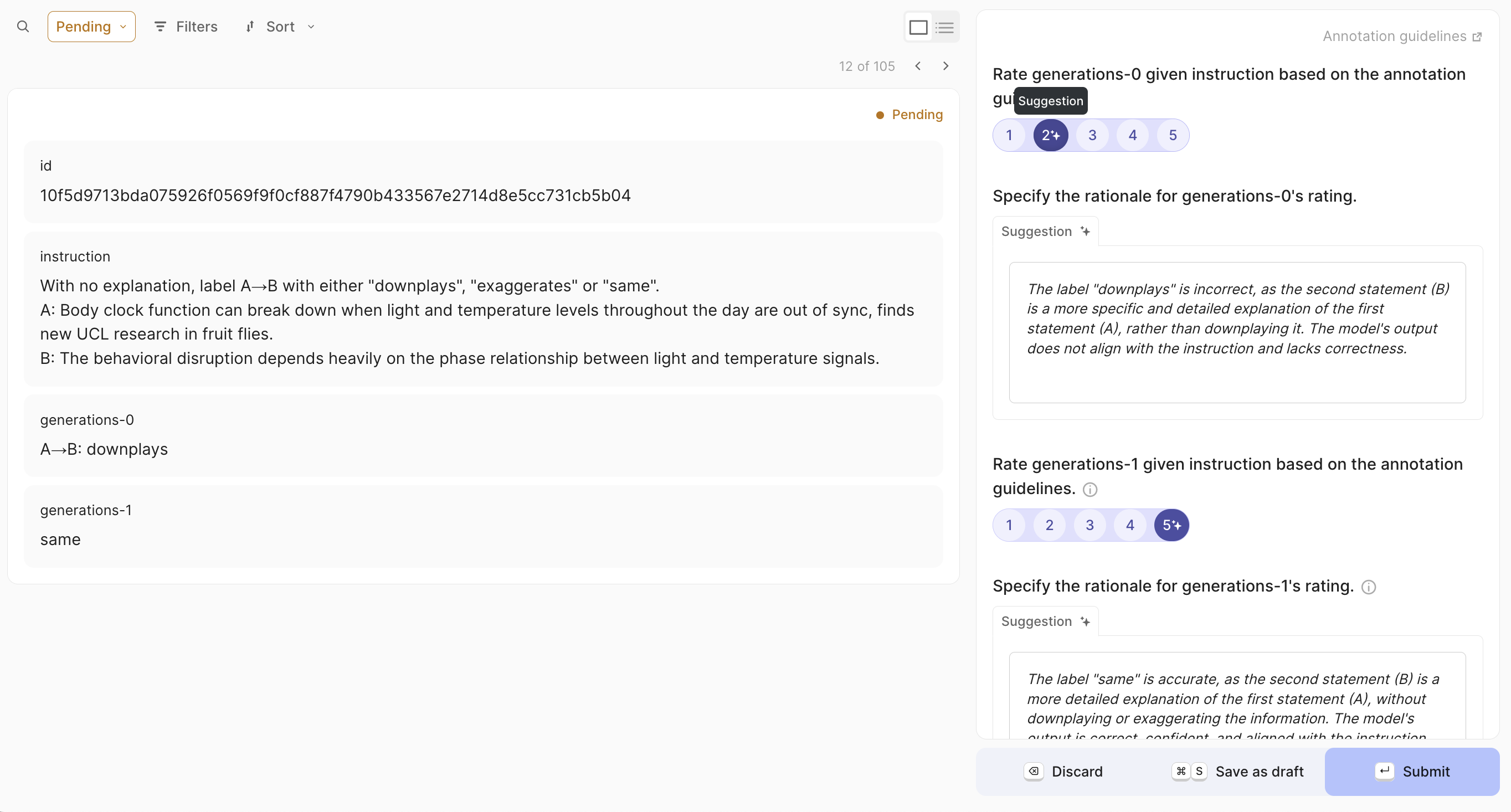This screenshot has height=812, width=1511.
Task: Switch to single record focus view
Action: [918, 27]
